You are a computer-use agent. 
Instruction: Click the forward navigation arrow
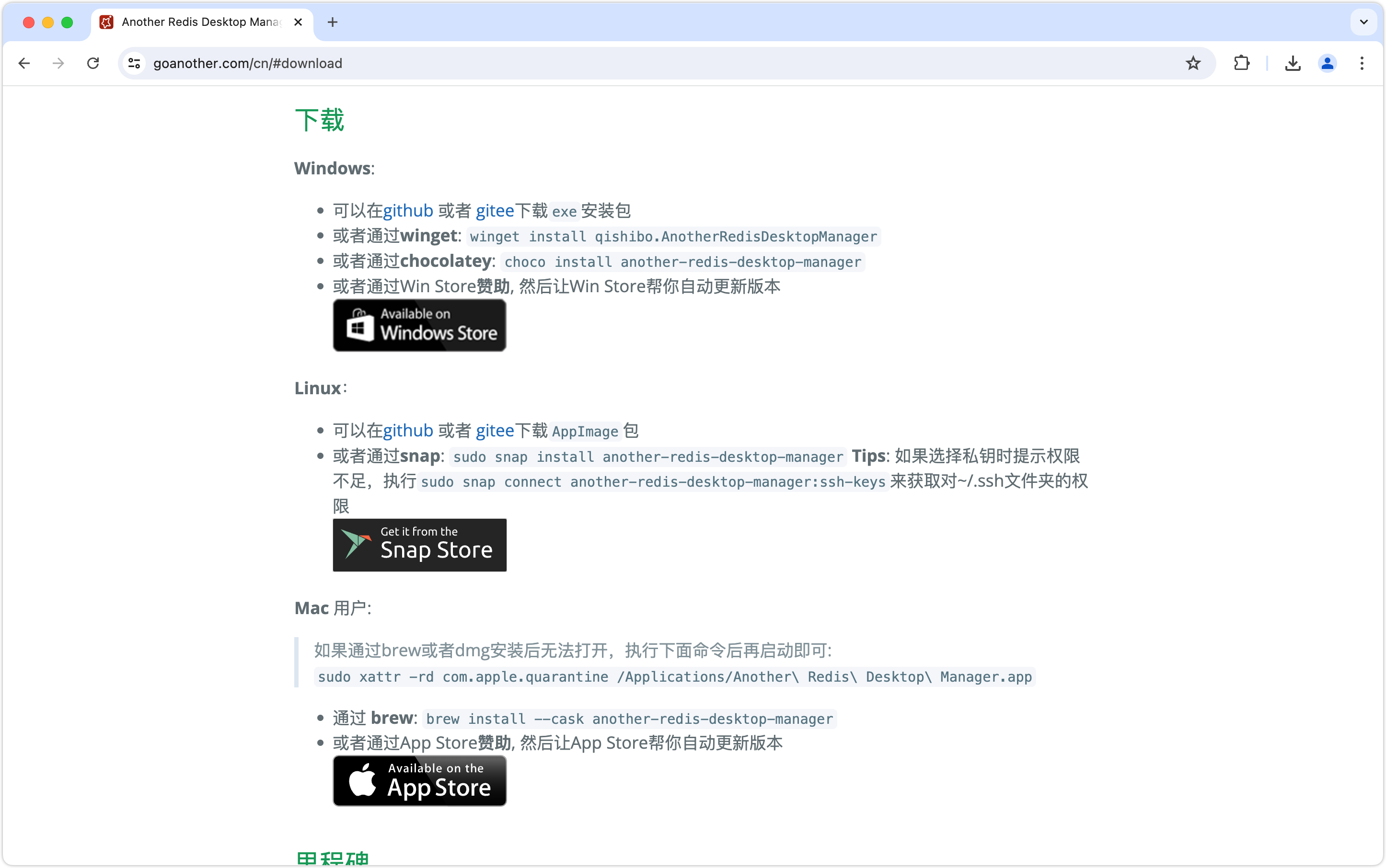tap(58, 63)
